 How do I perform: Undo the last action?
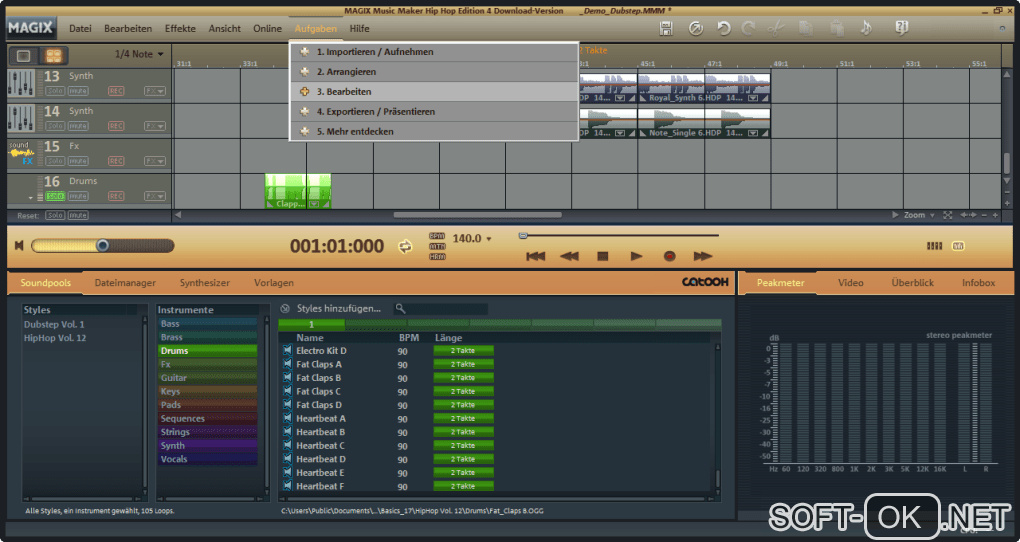(x=723, y=28)
